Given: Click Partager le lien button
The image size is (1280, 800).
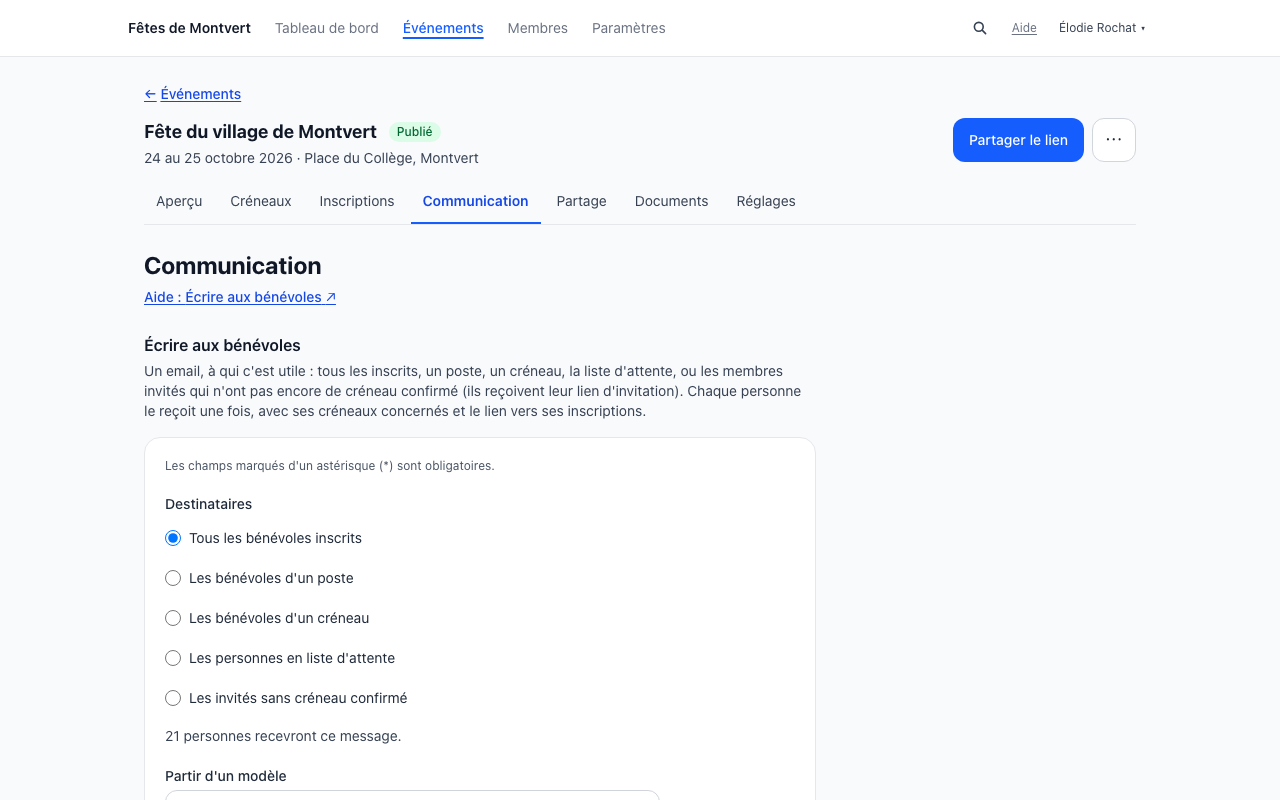Looking at the screenshot, I should coord(1018,140).
